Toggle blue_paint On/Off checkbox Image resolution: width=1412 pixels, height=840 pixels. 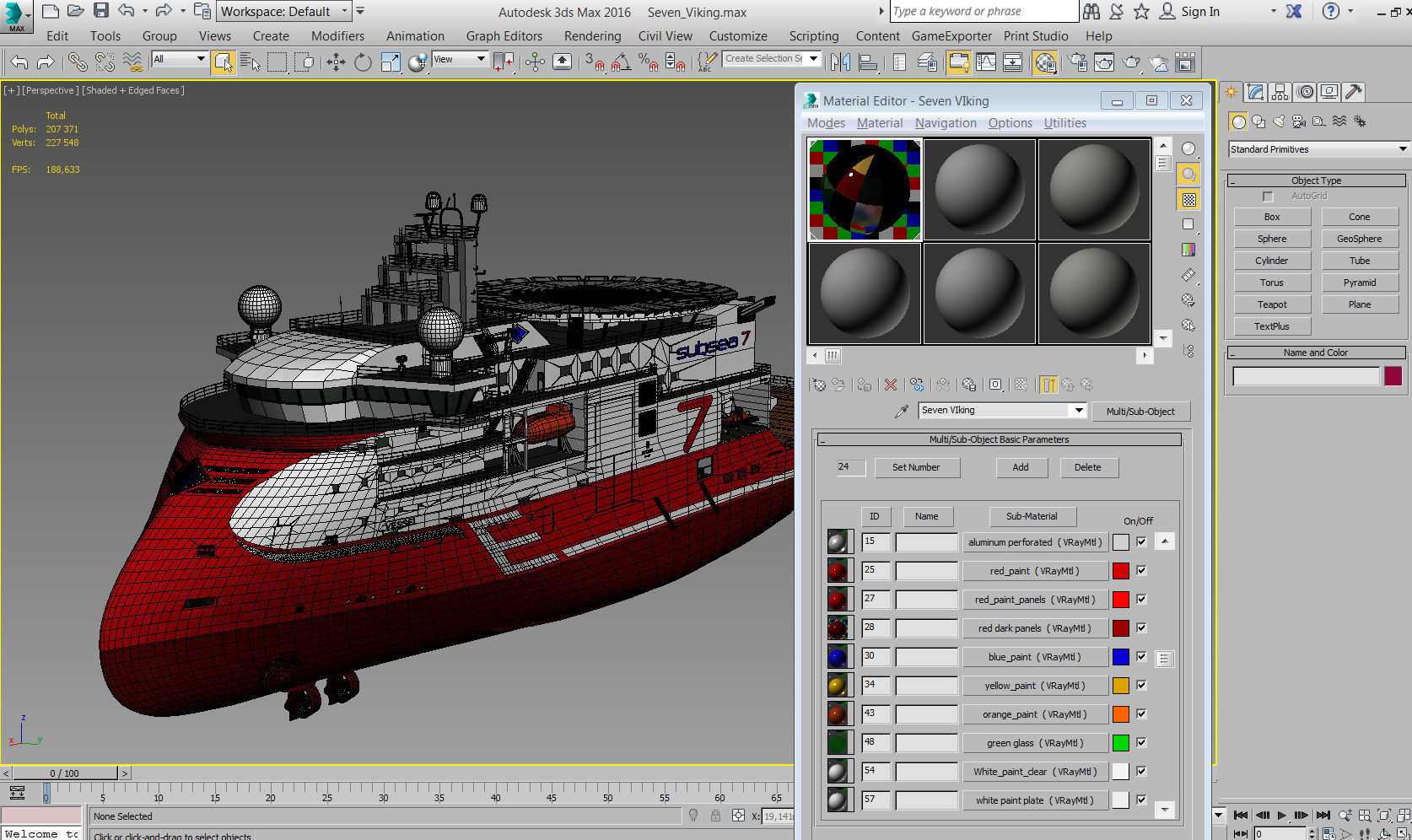click(1141, 657)
